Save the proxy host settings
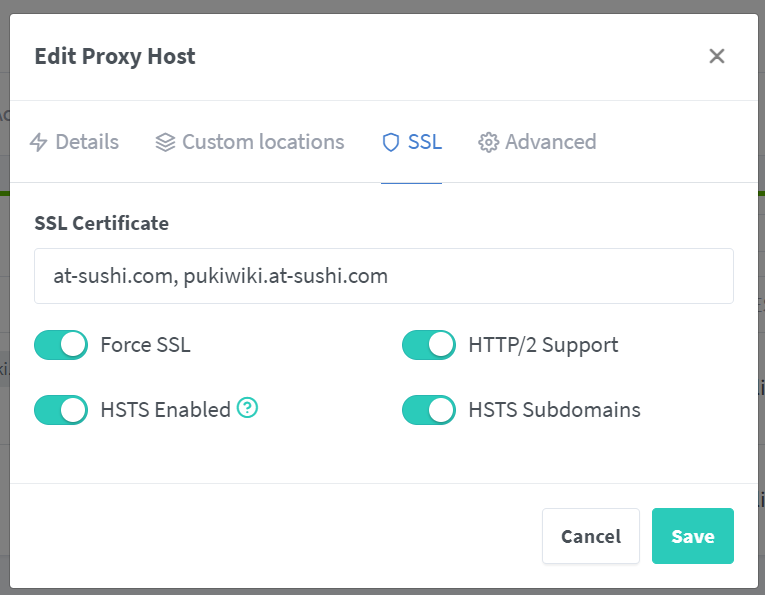Viewport: 765px width, 595px height. (x=693, y=536)
